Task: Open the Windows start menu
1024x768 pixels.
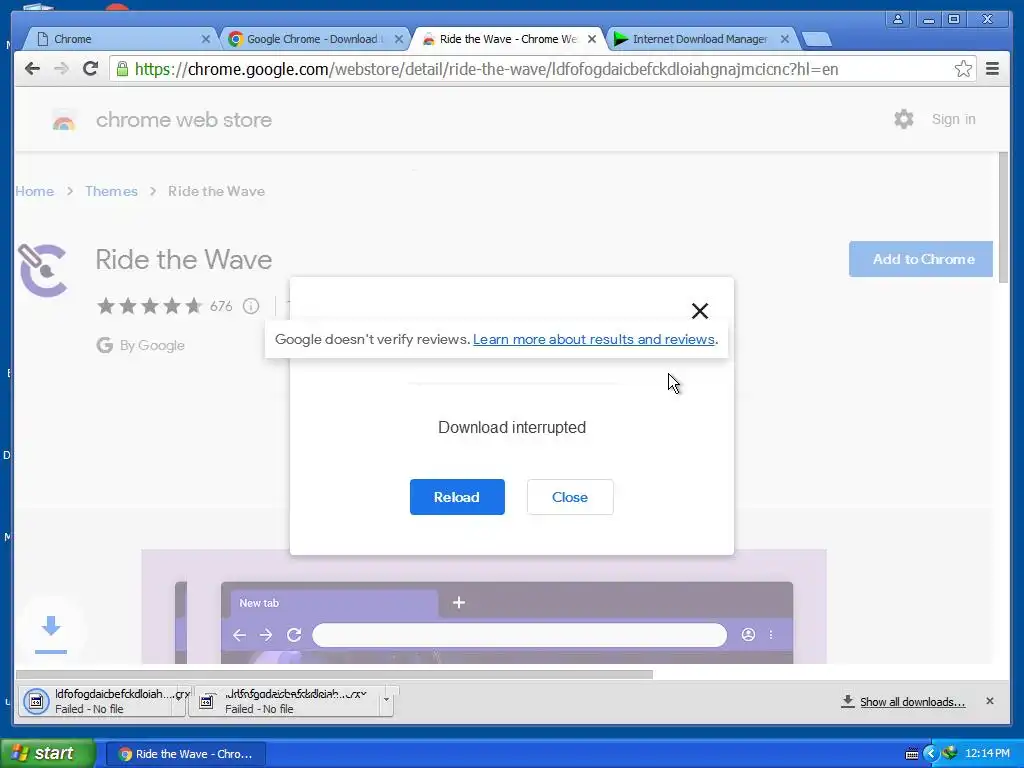Action: [47, 754]
